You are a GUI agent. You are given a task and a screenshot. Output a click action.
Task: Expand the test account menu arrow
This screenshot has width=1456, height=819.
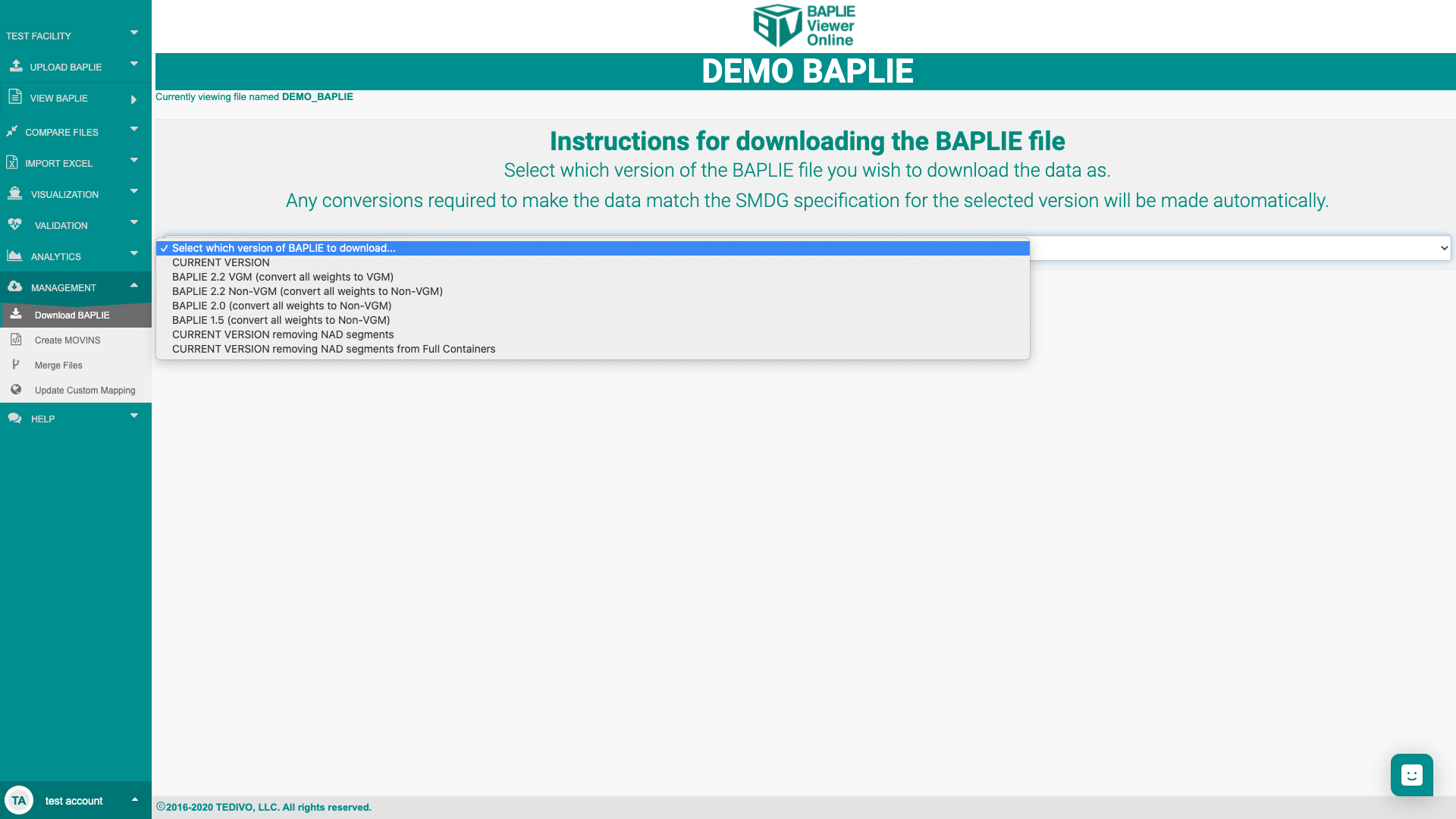(135, 799)
